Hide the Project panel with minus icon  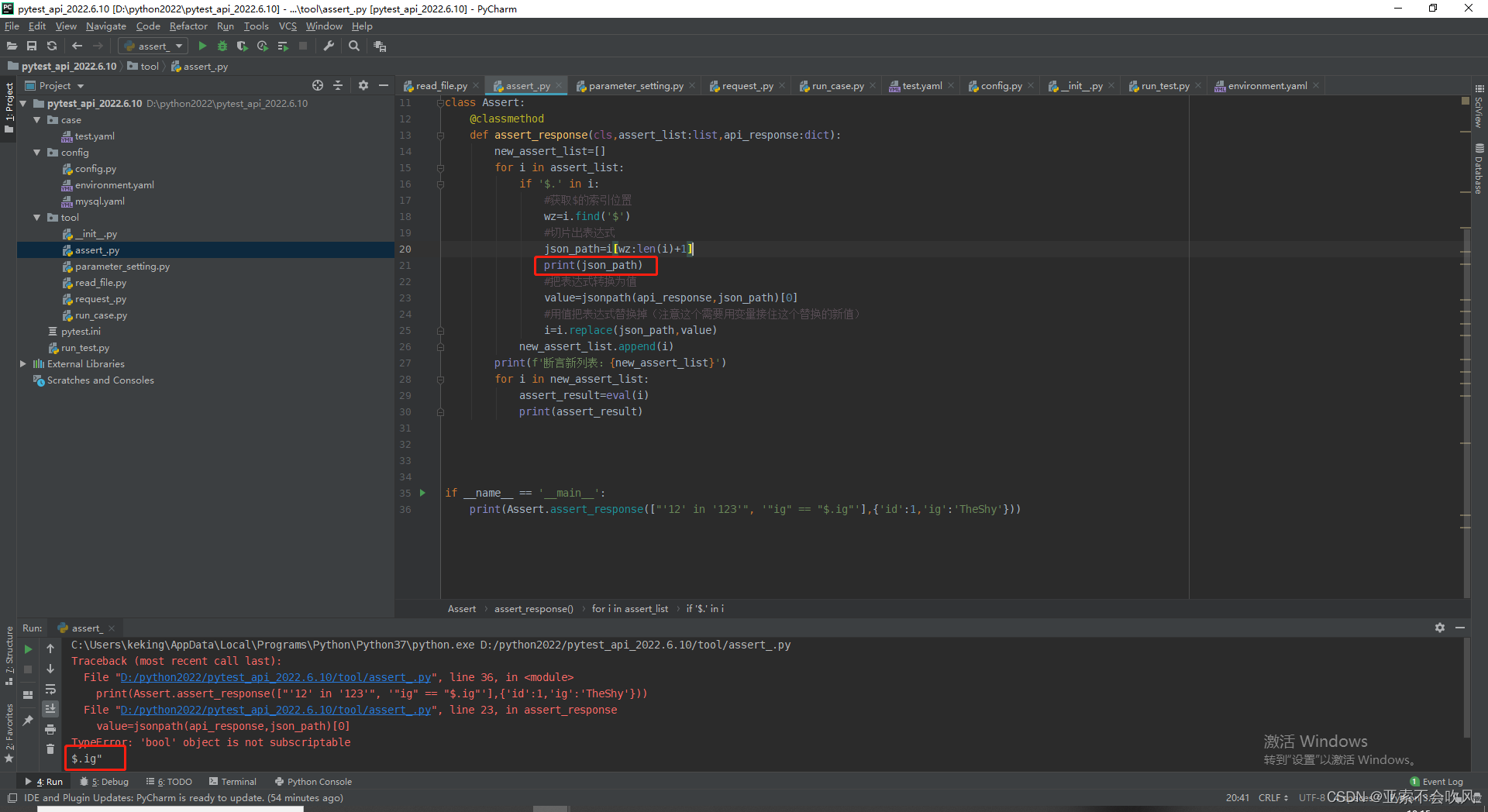click(384, 85)
